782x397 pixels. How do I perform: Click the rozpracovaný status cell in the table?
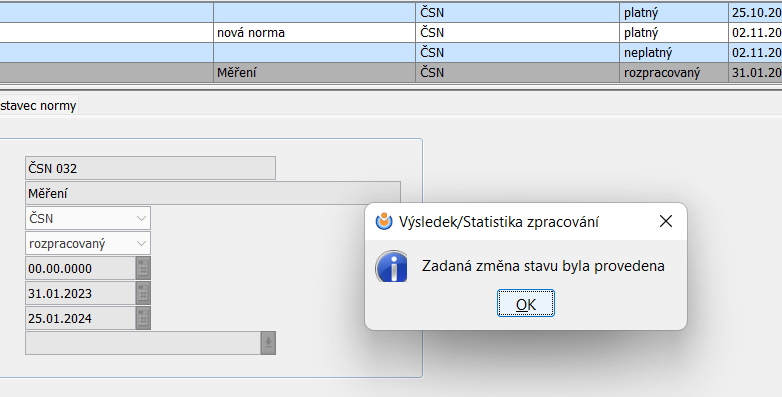674,72
